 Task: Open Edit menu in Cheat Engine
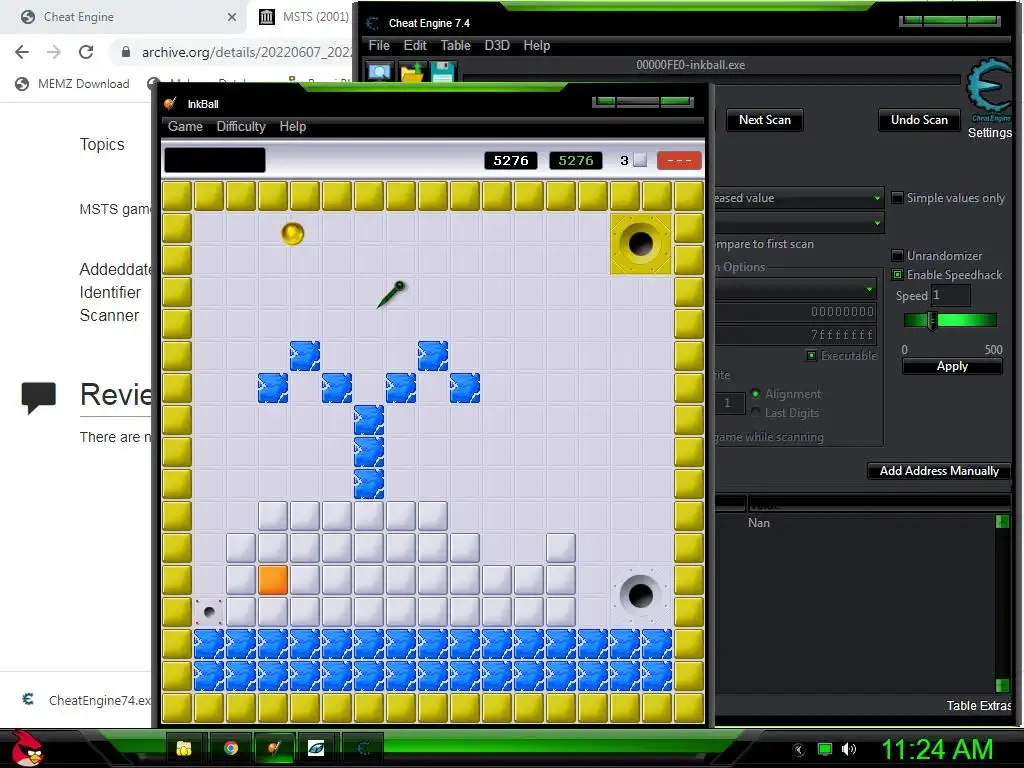[415, 45]
